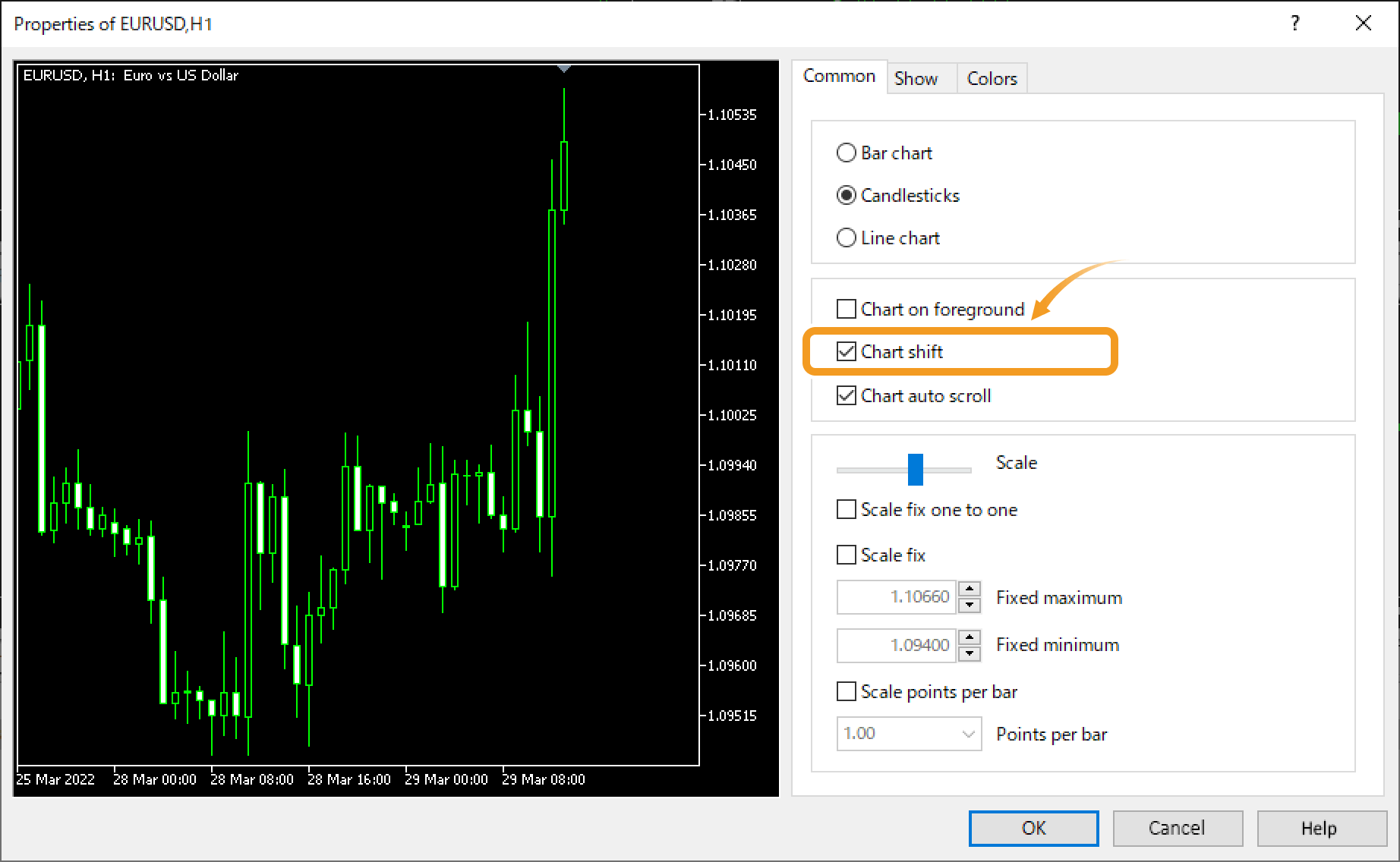This screenshot has height=862, width=1400.
Task: Adjust the Scale slider handle
Action: [x=916, y=470]
